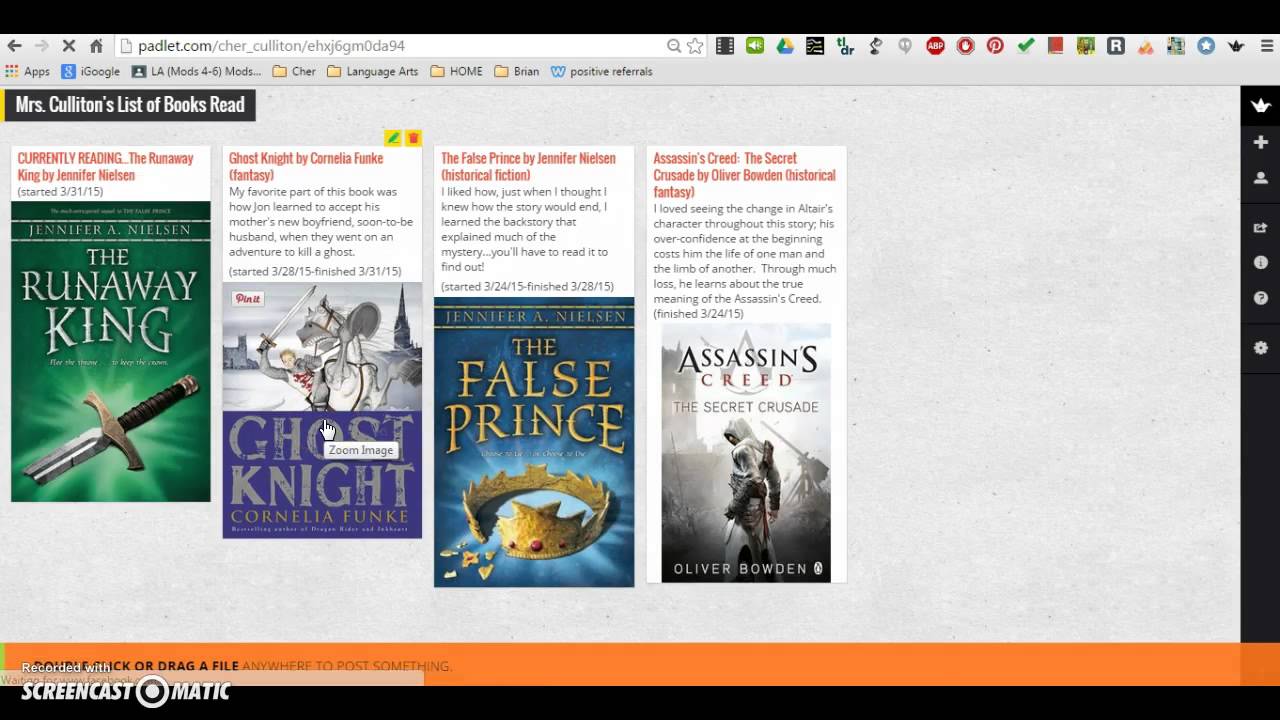Click the green checkmark extension icon

click(x=1025, y=46)
